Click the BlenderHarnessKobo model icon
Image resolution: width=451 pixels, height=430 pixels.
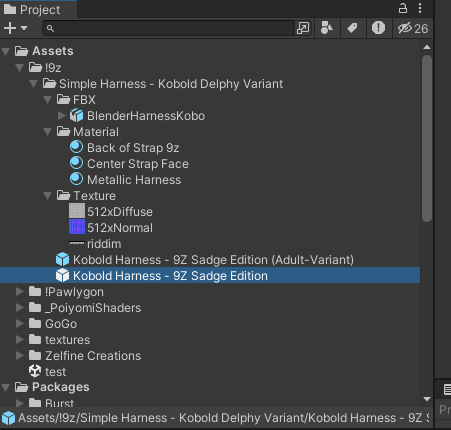click(77, 116)
